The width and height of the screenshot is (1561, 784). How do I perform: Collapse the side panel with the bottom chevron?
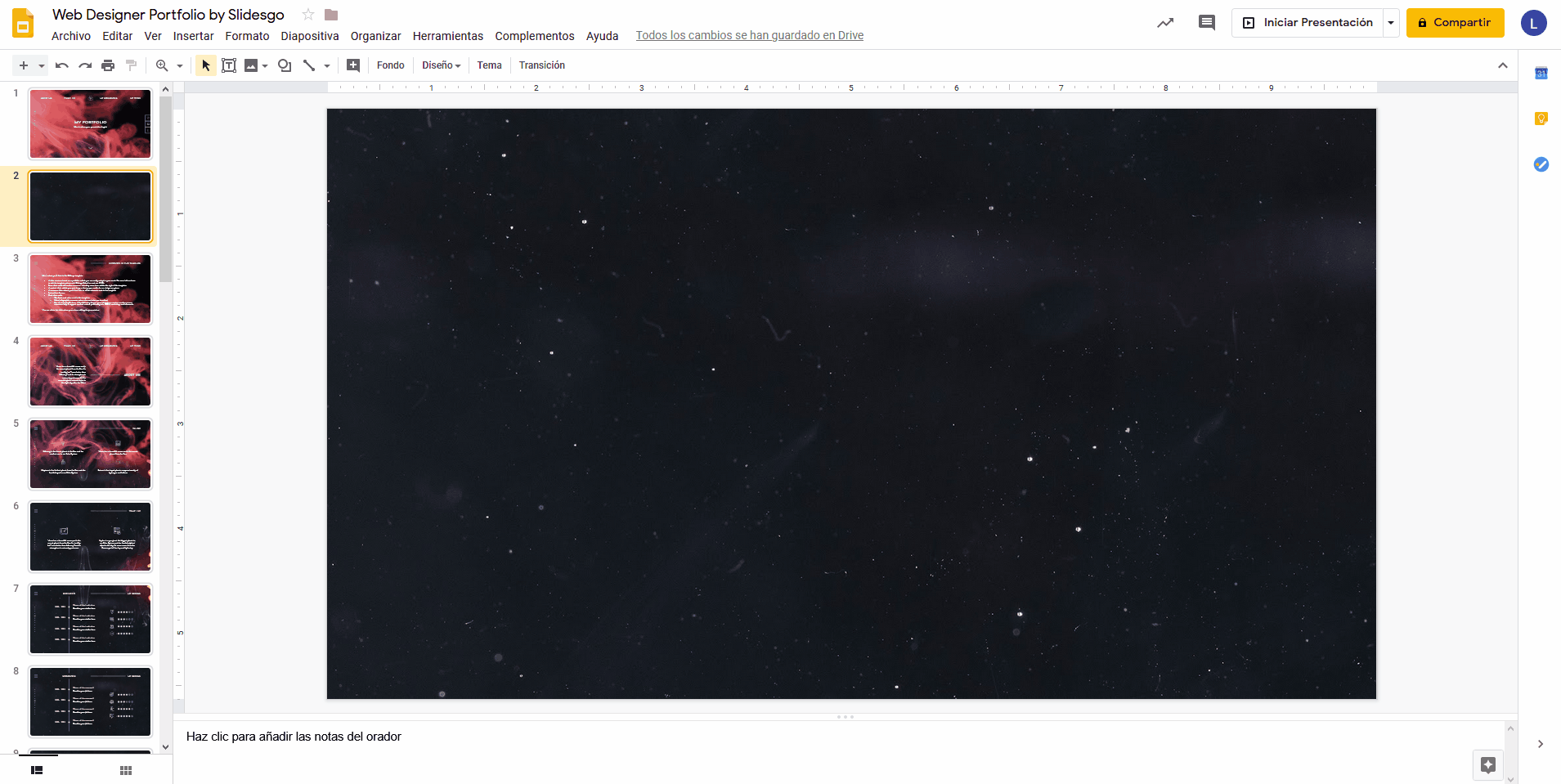[x=1541, y=744]
